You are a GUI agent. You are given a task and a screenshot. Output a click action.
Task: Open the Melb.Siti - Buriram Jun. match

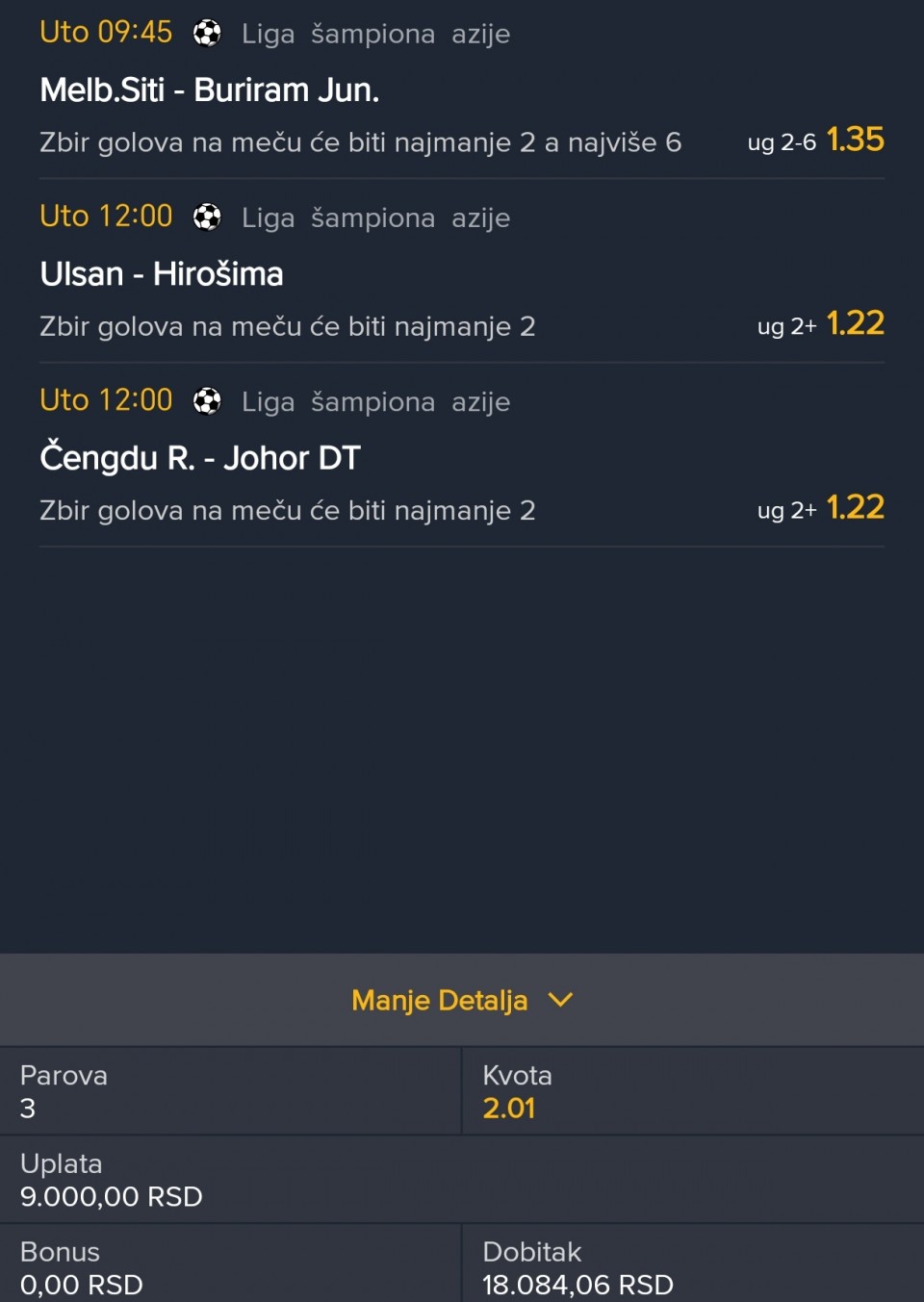210,89
